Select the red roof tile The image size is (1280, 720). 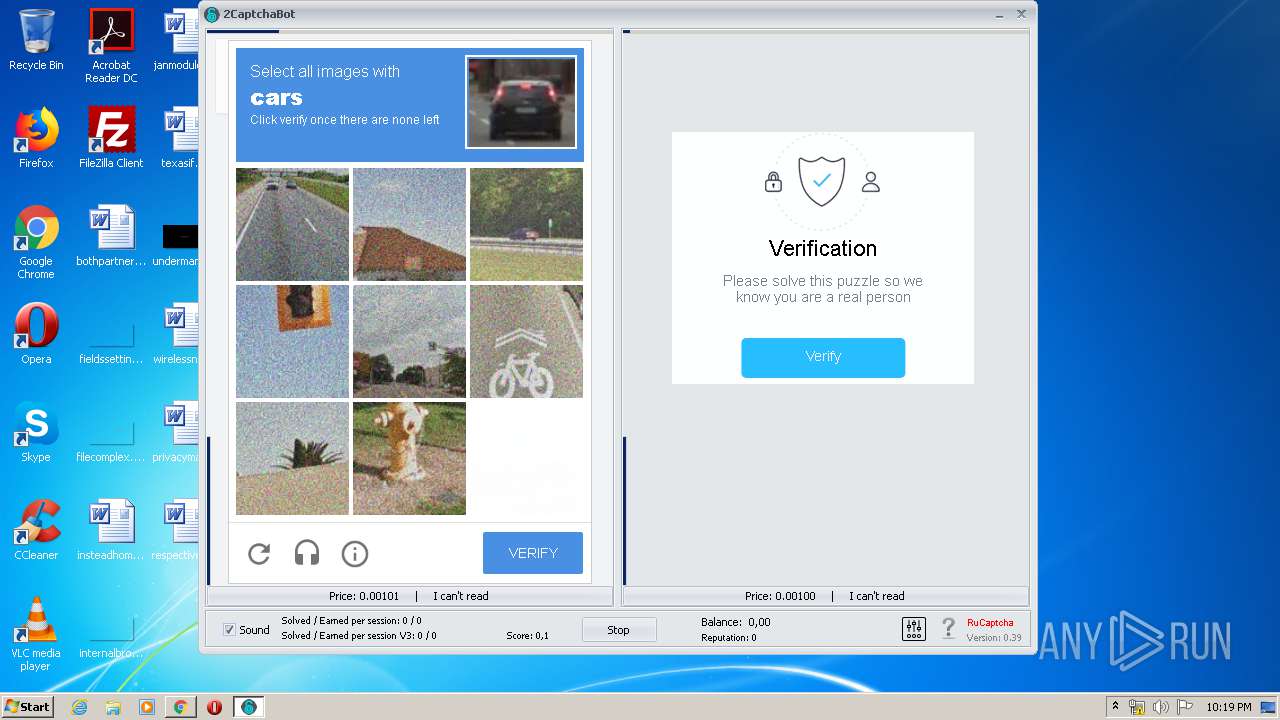409,224
